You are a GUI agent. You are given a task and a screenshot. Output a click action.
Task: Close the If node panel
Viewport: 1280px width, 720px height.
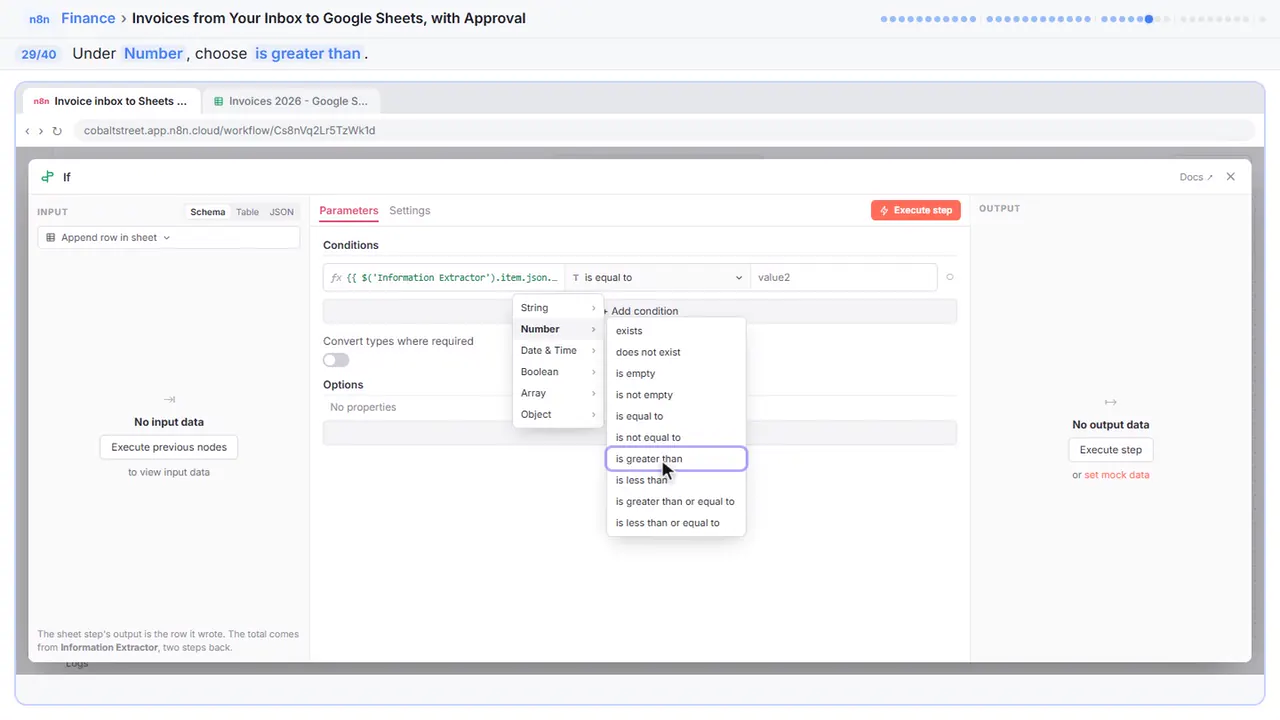pyautogui.click(x=1231, y=177)
